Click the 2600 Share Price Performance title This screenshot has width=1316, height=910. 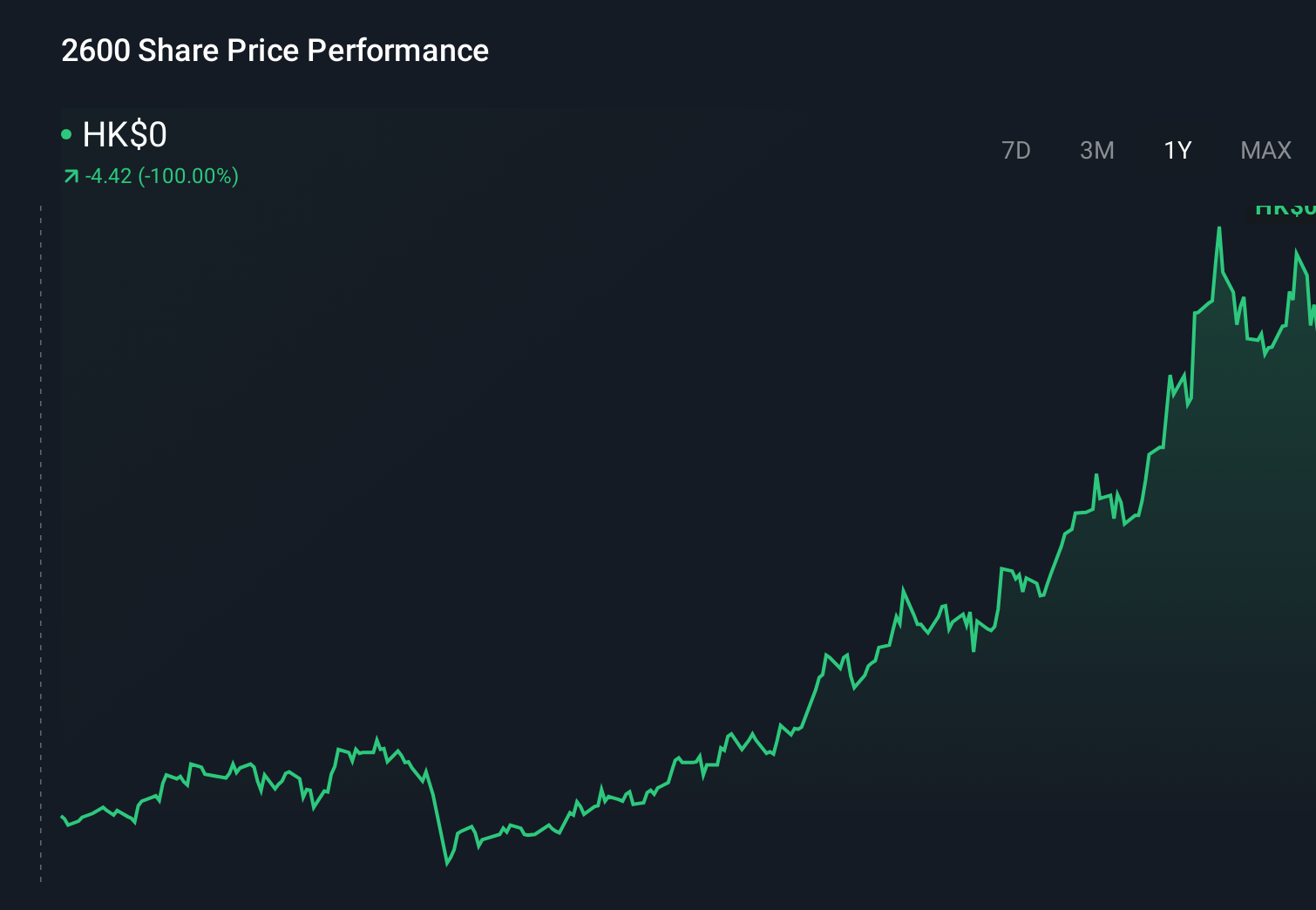275,51
